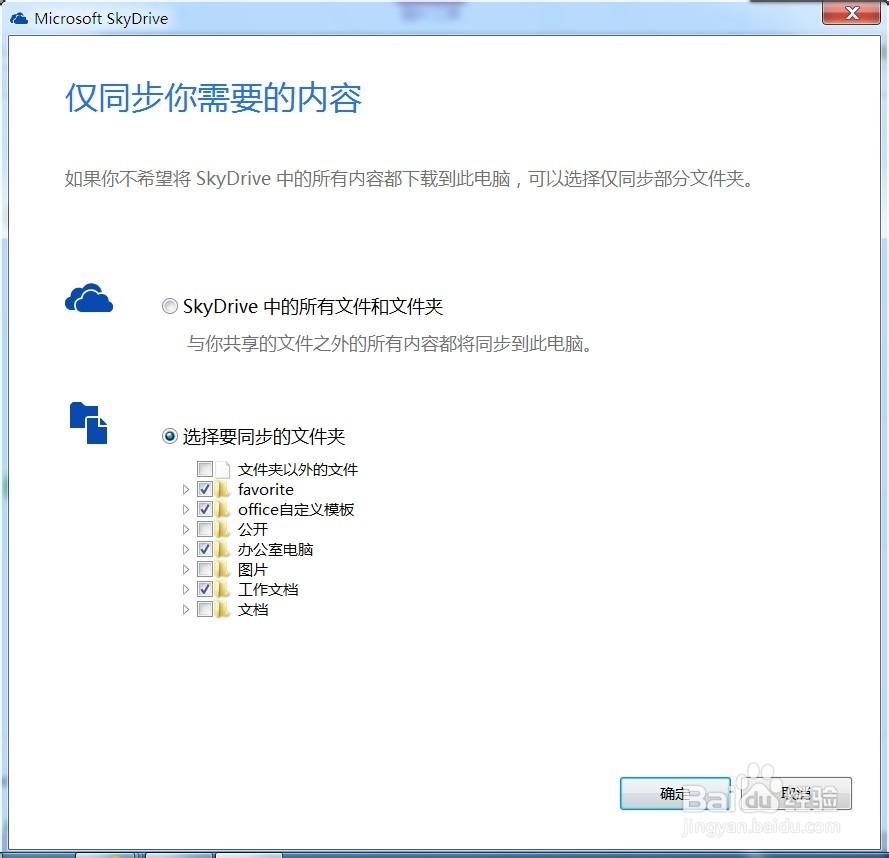
Task: Click the 确定 button
Action: [675, 793]
